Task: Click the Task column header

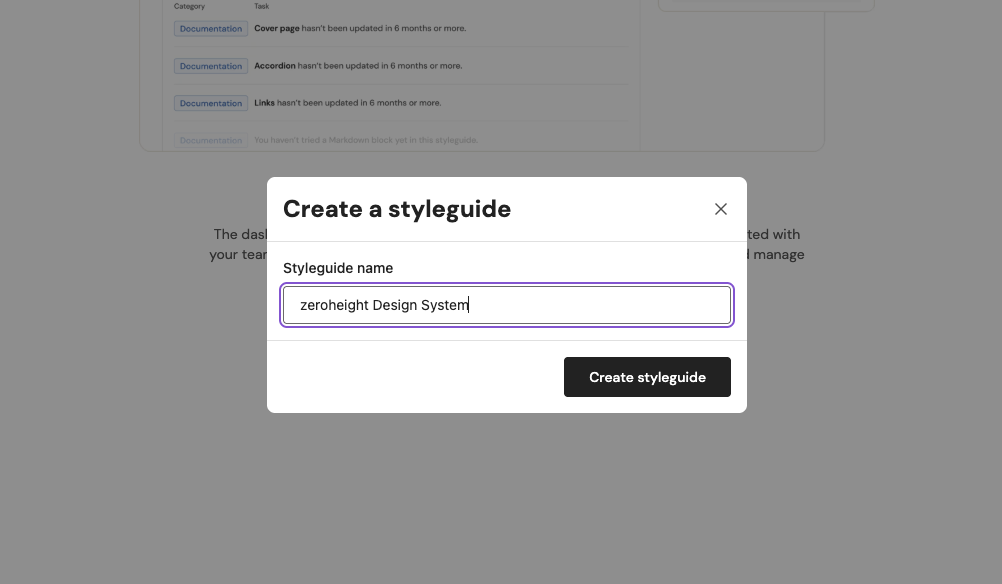Action: pyautogui.click(x=261, y=6)
